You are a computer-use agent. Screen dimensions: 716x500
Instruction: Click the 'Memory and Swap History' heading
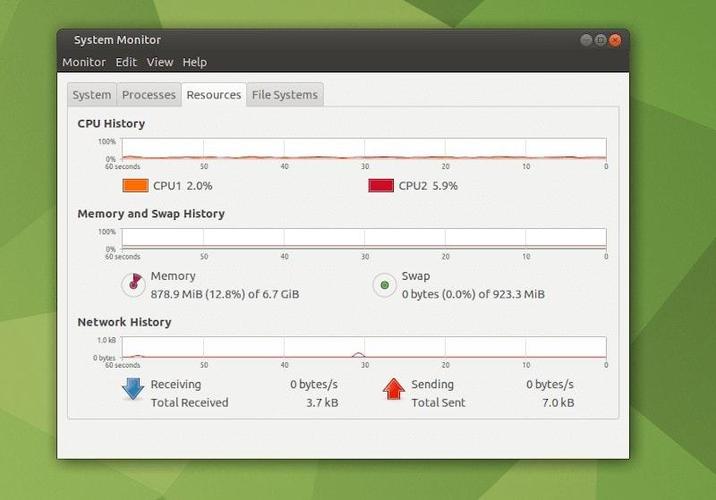point(151,214)
